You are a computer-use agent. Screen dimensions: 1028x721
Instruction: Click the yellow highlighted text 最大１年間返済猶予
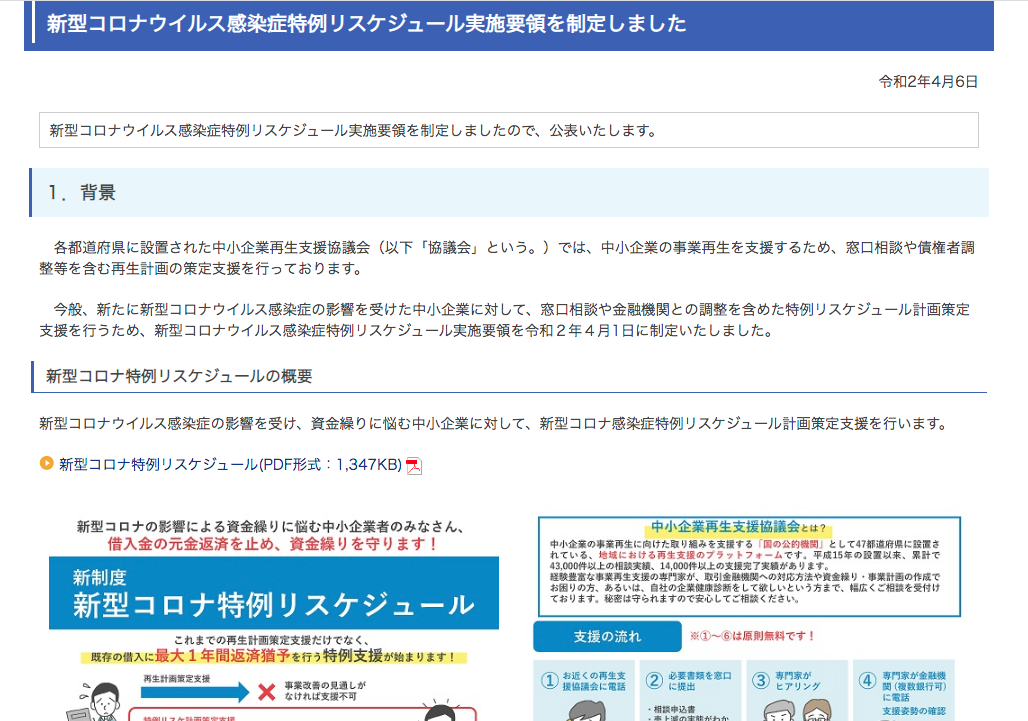222,655
